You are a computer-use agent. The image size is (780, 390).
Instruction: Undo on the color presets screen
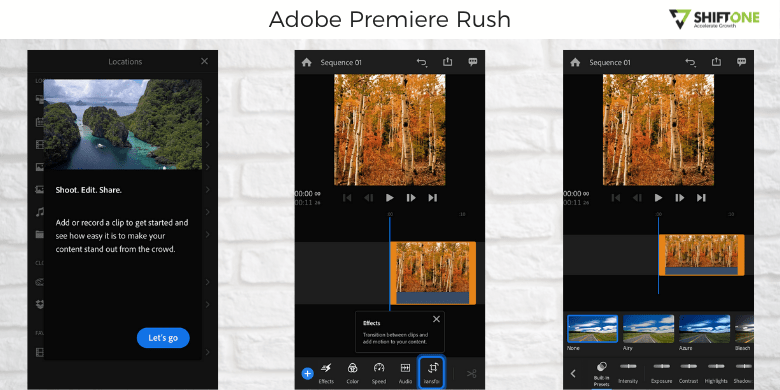point(690,62)
